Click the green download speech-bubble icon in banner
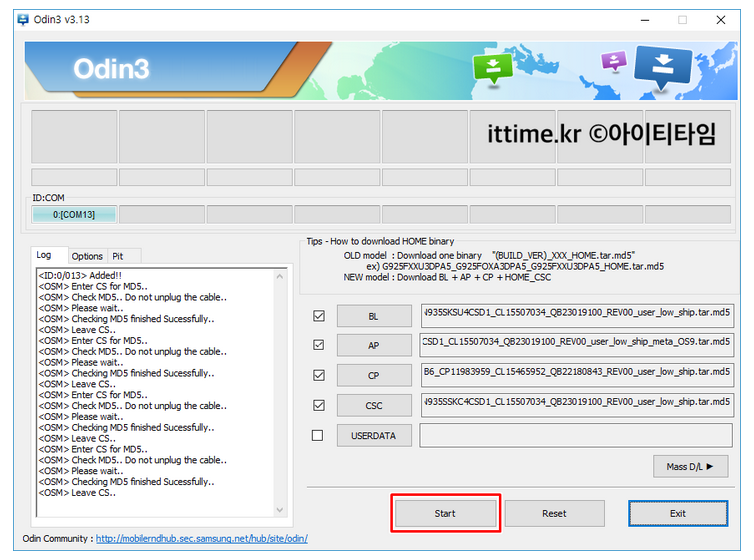This screenshot has height=560, width=754. pyautogui.click(x=492, y=70)
